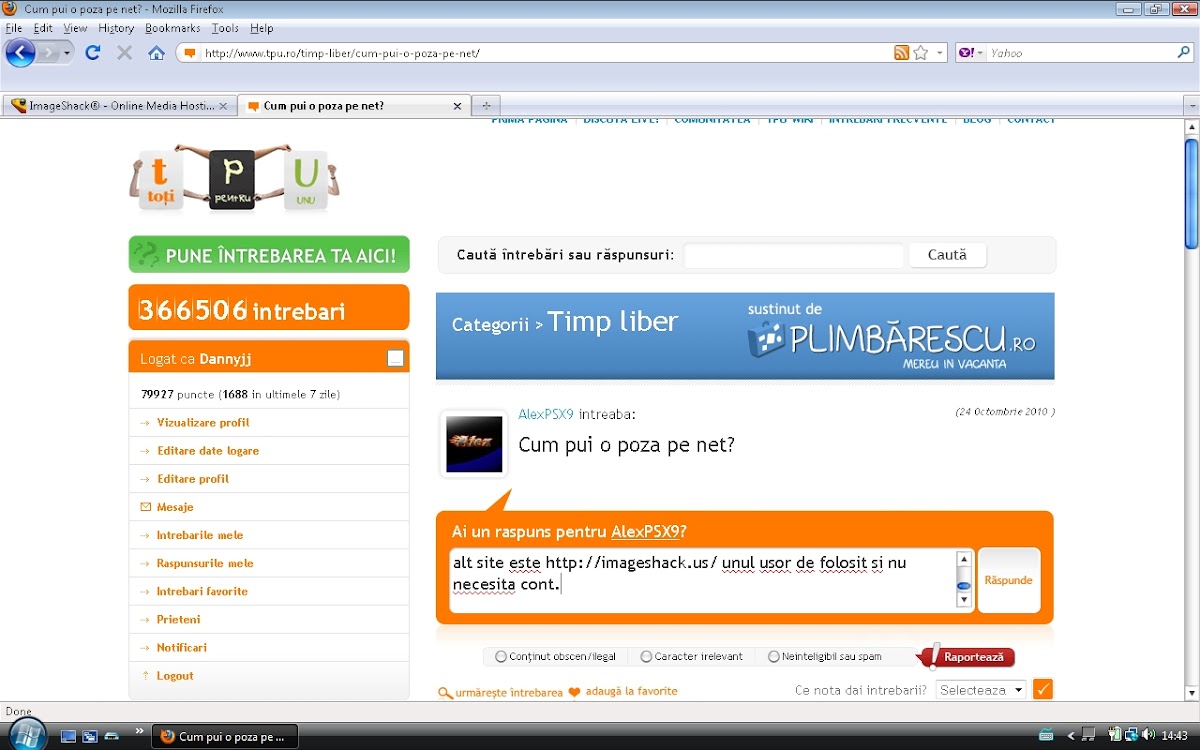
Task: Open Intrebari favorite link
Action: tap(202, 591)
